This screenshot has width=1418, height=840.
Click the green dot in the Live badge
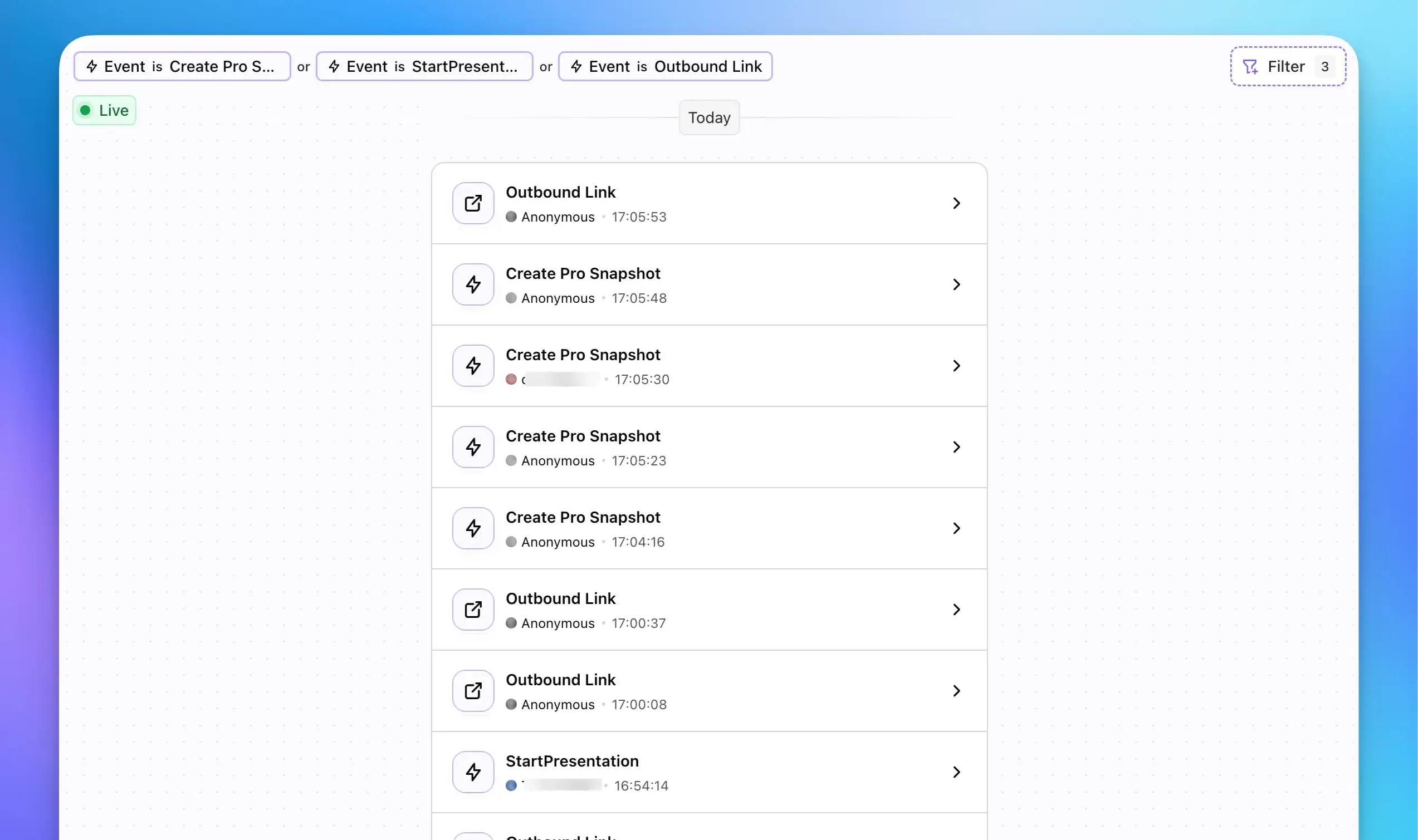(86, 110)
